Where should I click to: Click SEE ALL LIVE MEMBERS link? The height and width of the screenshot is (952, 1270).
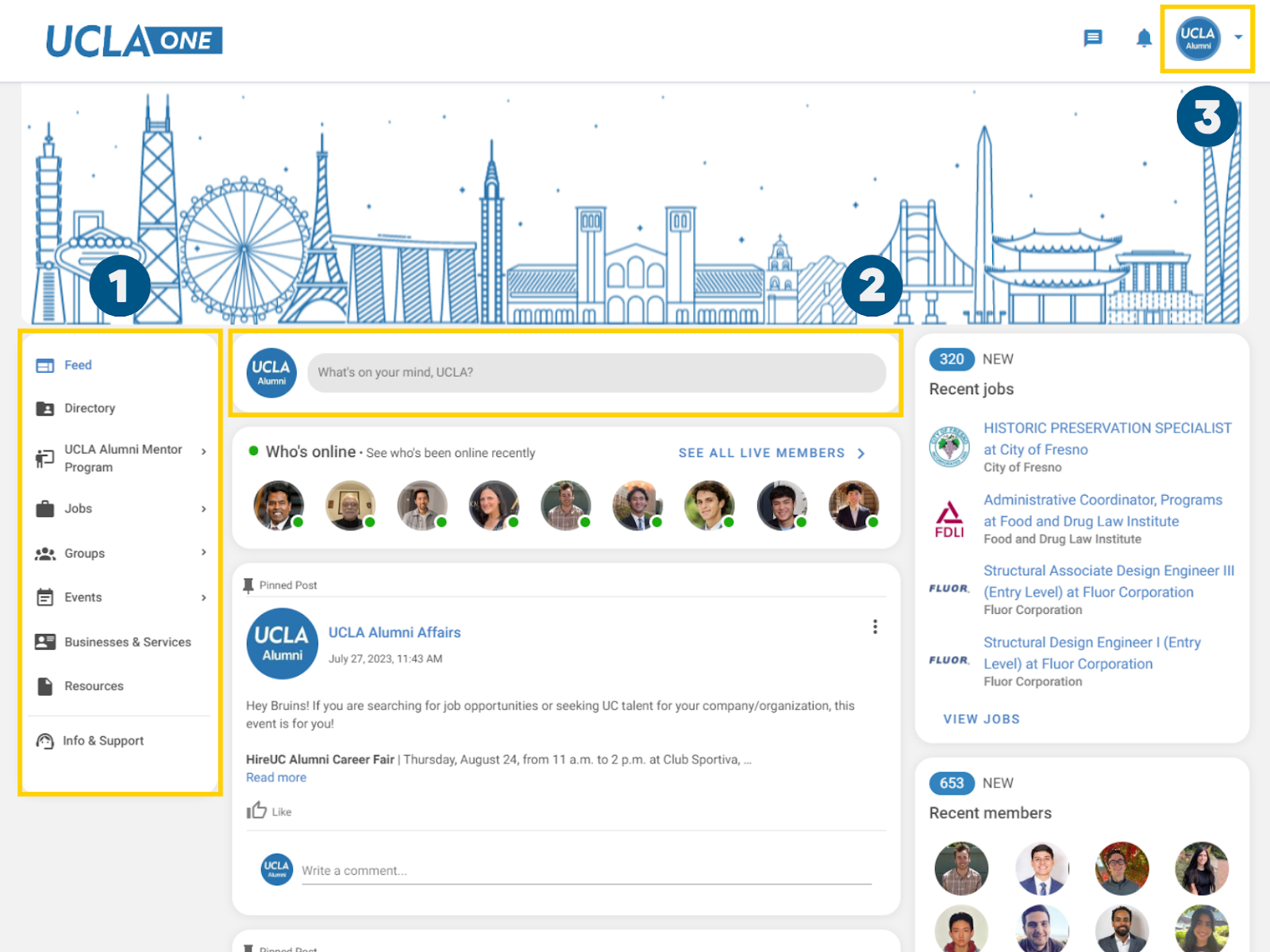[761, 453]
